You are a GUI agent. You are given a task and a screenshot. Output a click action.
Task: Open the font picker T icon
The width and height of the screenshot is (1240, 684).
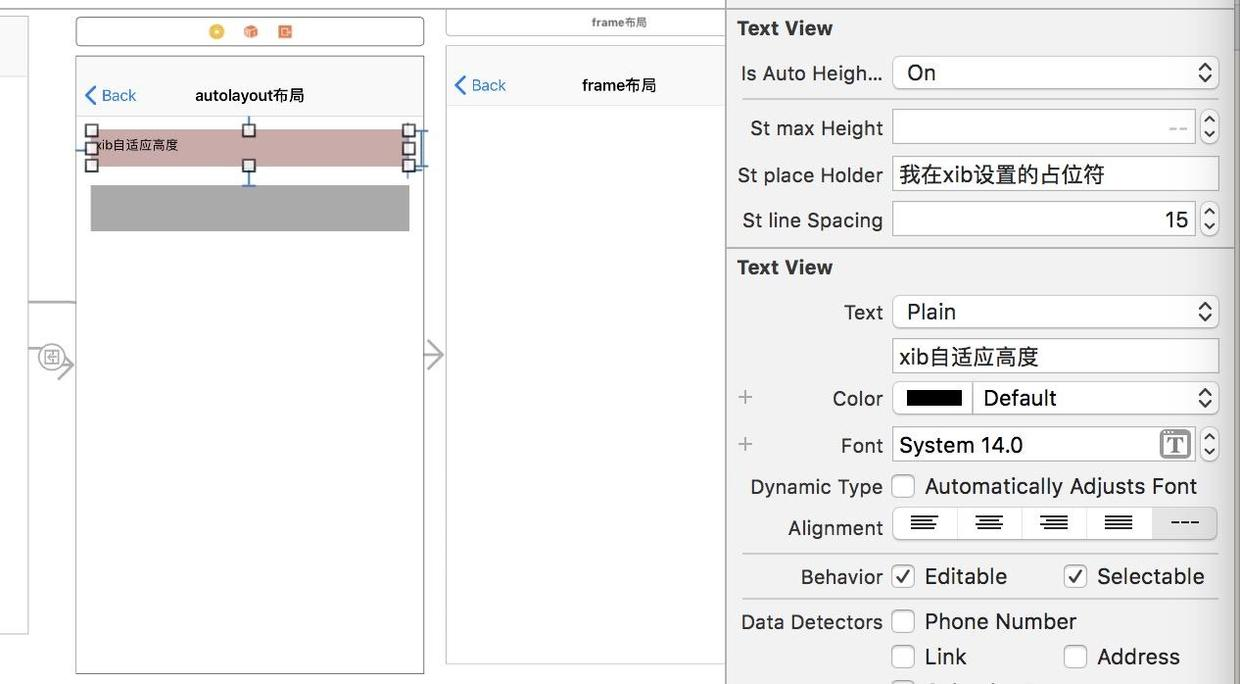1175,444
